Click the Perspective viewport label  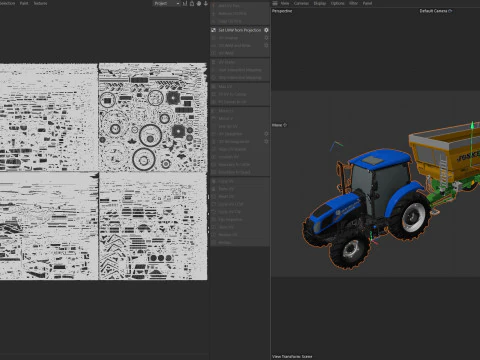[x=282, y=11]
